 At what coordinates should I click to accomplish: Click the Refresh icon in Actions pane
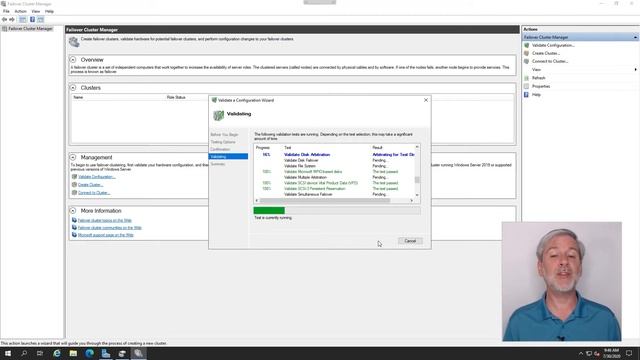pos(527,78)
